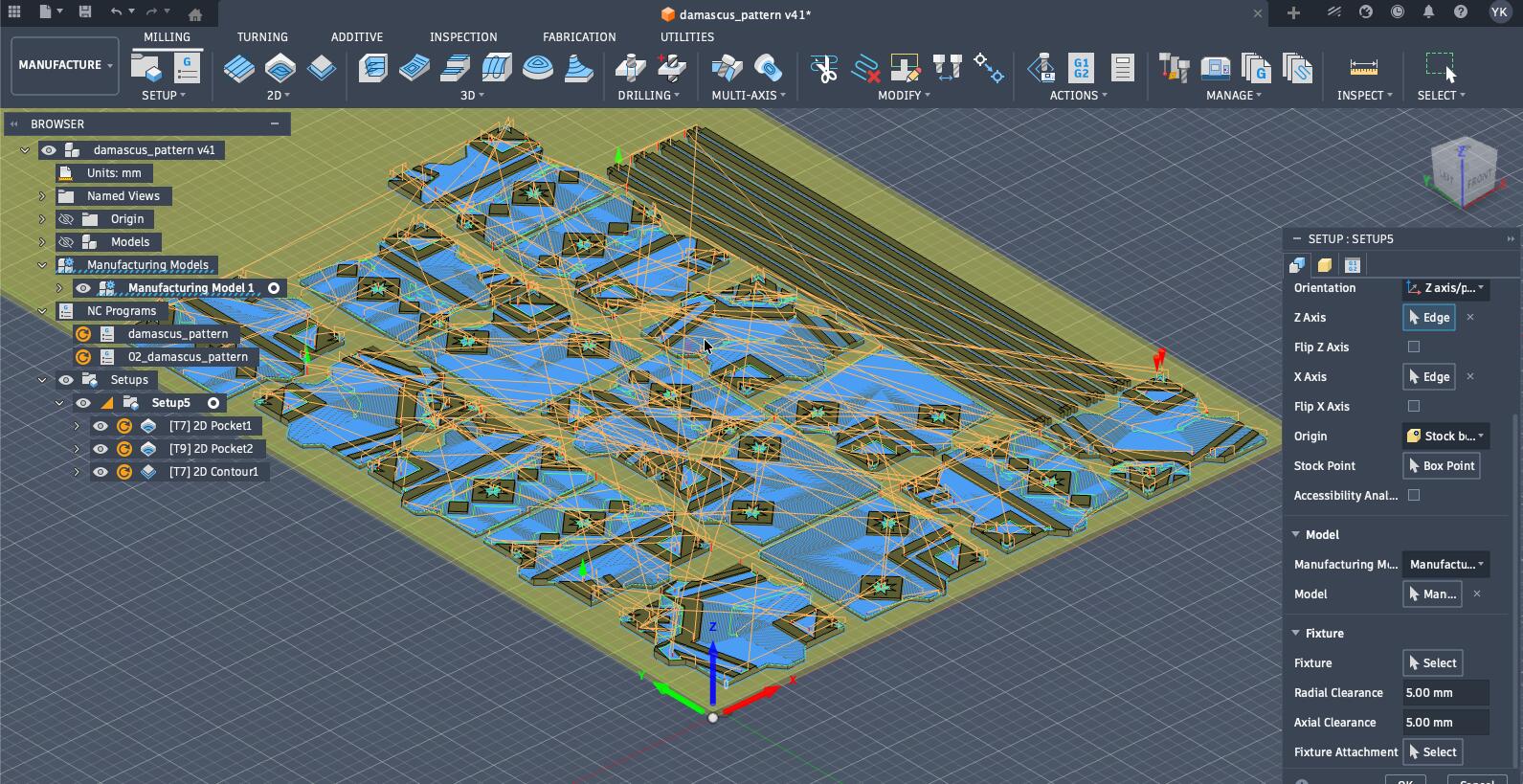The image size is (1523, 784).
Task: Click the Simulate icon in Actions
Action: [x=1041, y=68]
